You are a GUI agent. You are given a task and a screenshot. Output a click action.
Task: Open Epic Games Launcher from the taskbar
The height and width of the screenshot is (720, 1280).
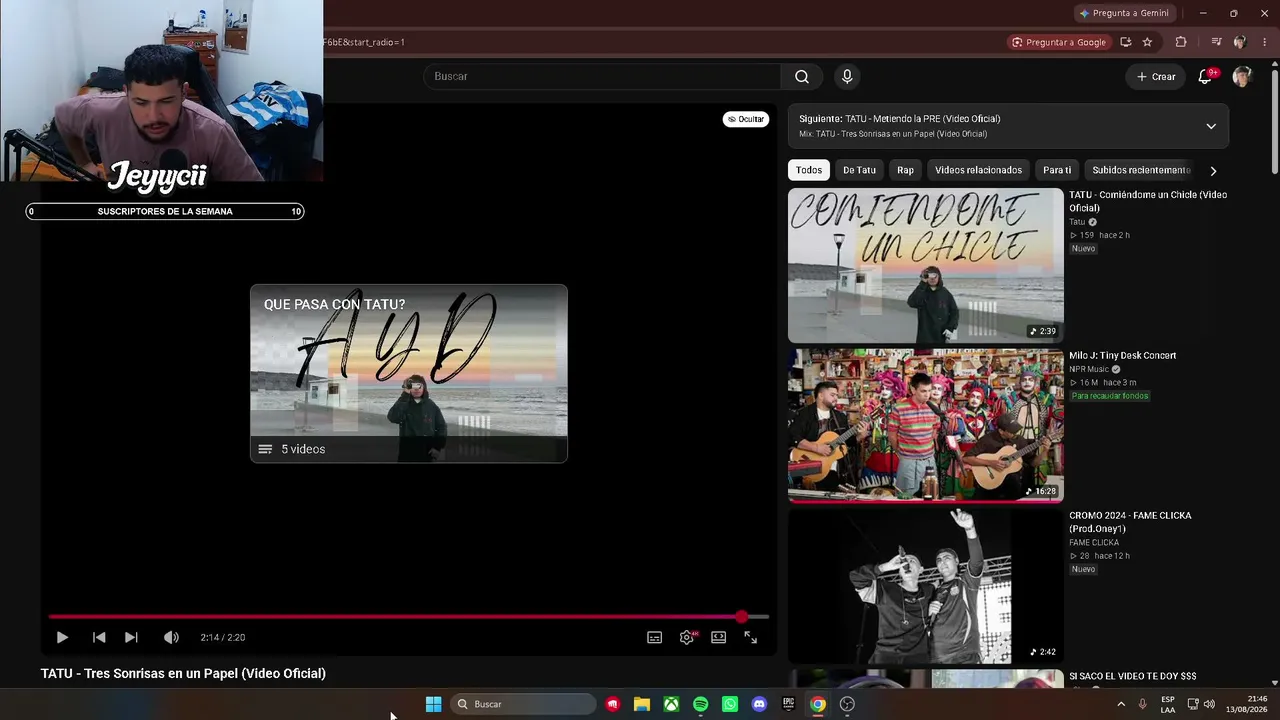[788, 704]
